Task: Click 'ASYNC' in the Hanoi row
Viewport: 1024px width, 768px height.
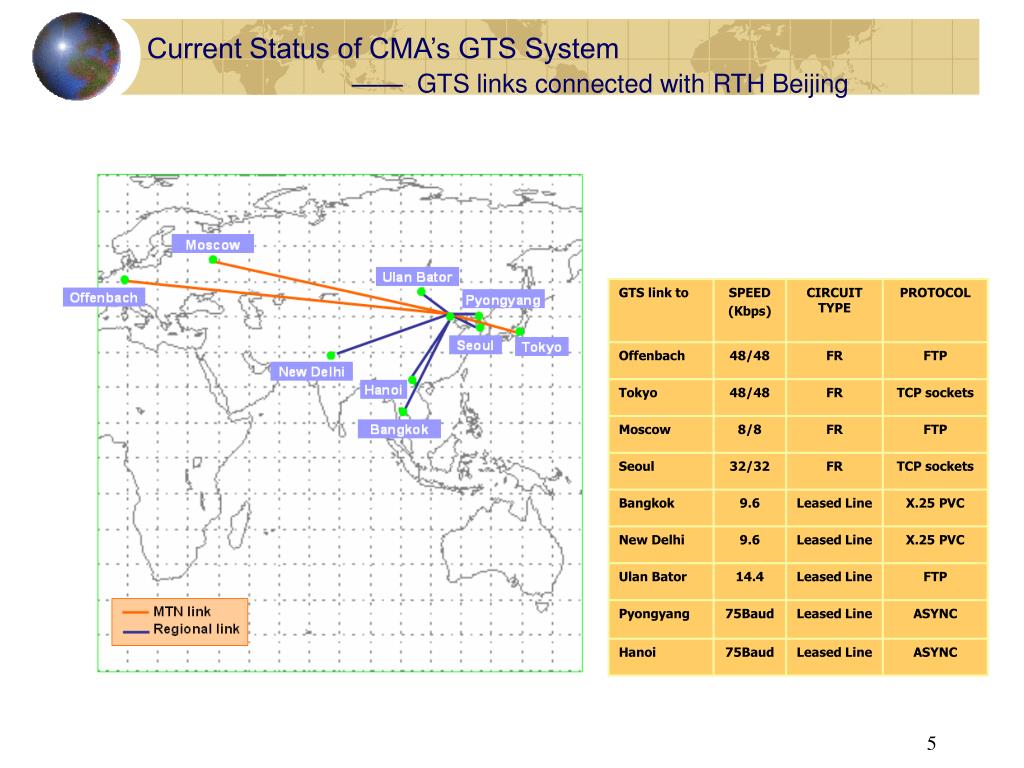Action: [935, 652]
